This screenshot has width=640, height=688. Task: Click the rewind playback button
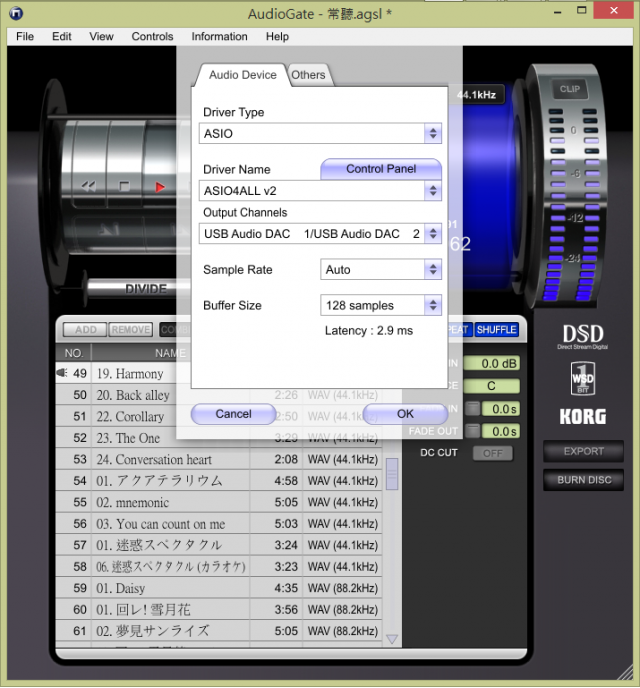[89, 186]
